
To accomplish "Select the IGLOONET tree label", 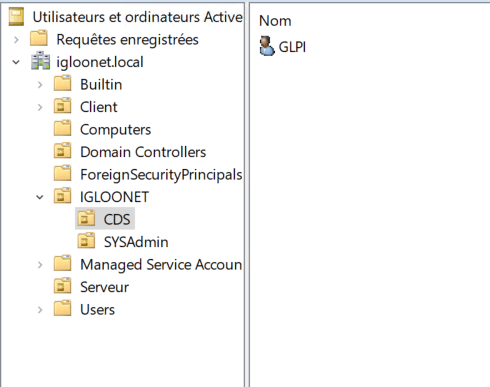I will (x=114, y=197).
